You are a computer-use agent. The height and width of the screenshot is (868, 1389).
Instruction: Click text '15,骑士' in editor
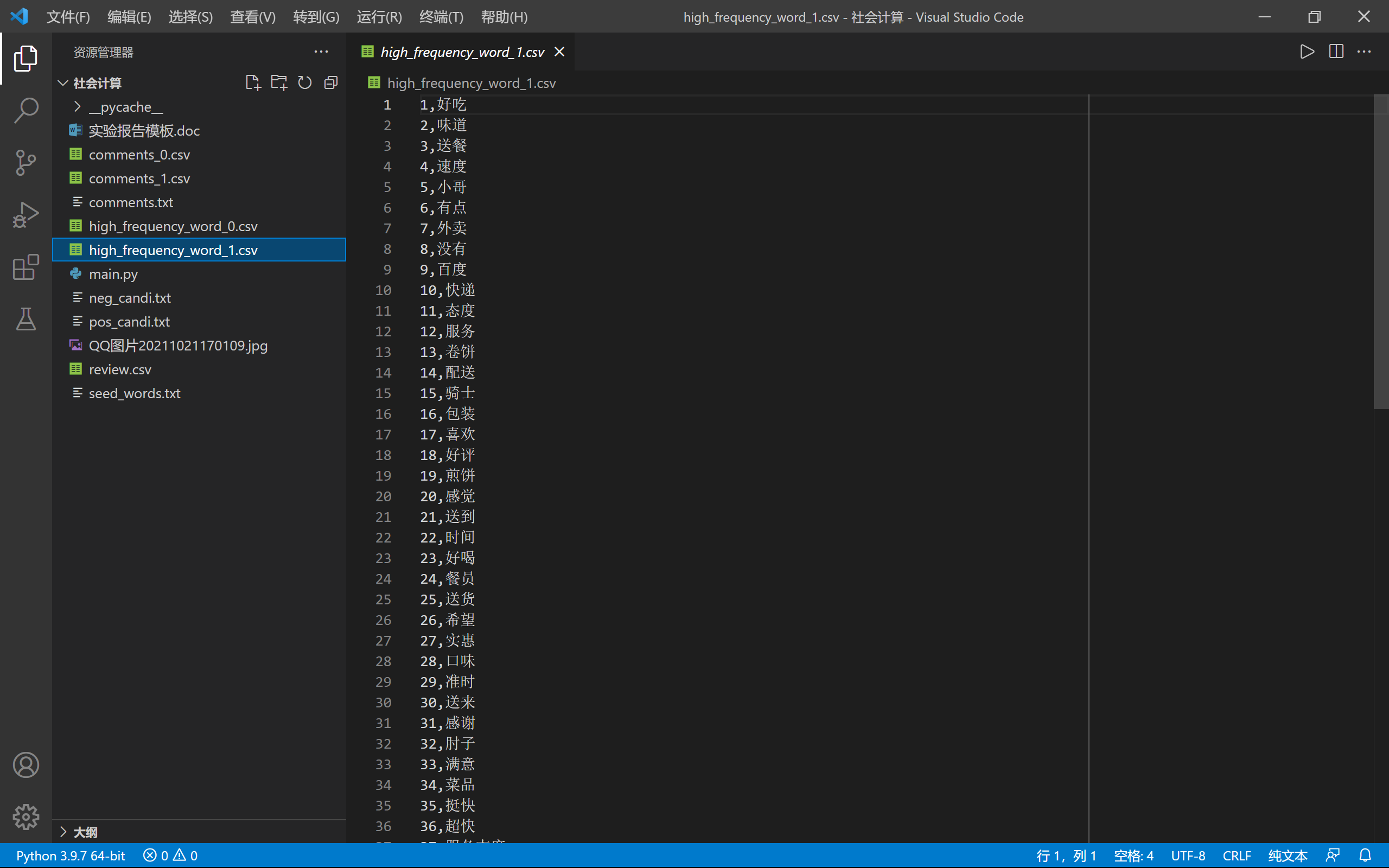click(x=447, y=393)
